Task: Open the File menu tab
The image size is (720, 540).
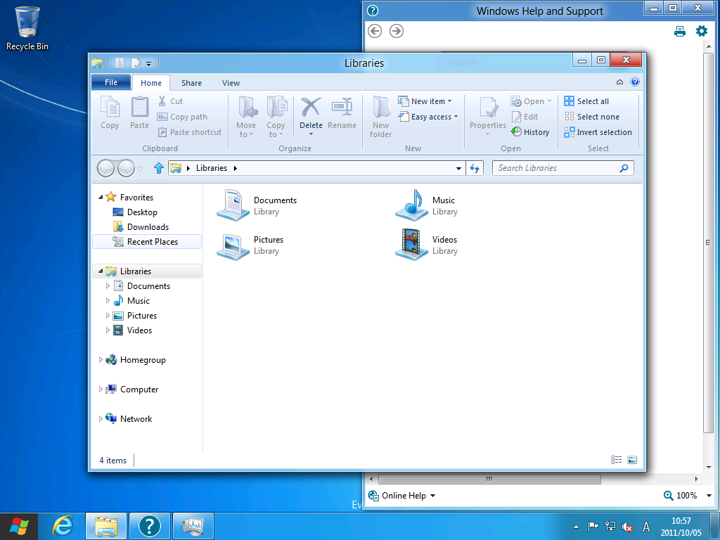Action: pos(111,82)
